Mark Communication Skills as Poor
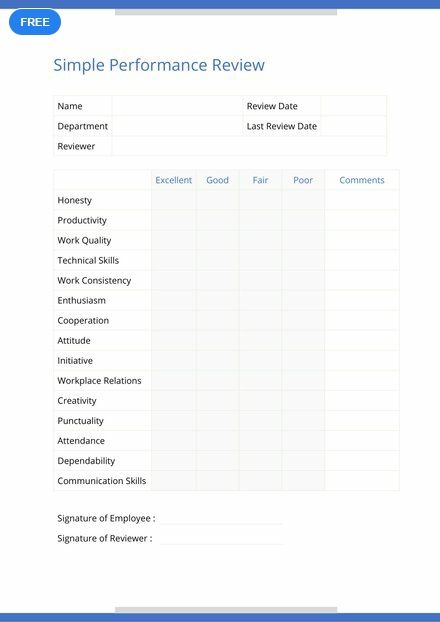The width and height of the screenshot is (440, 622). [303, 480]
